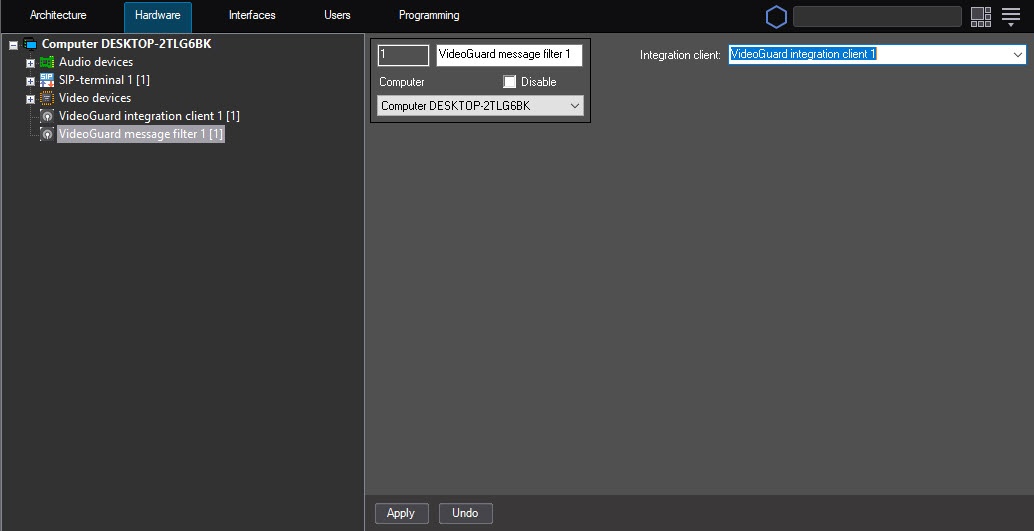Select Computer DESKTOP-2TLG6BK tree item

[127, 44]
